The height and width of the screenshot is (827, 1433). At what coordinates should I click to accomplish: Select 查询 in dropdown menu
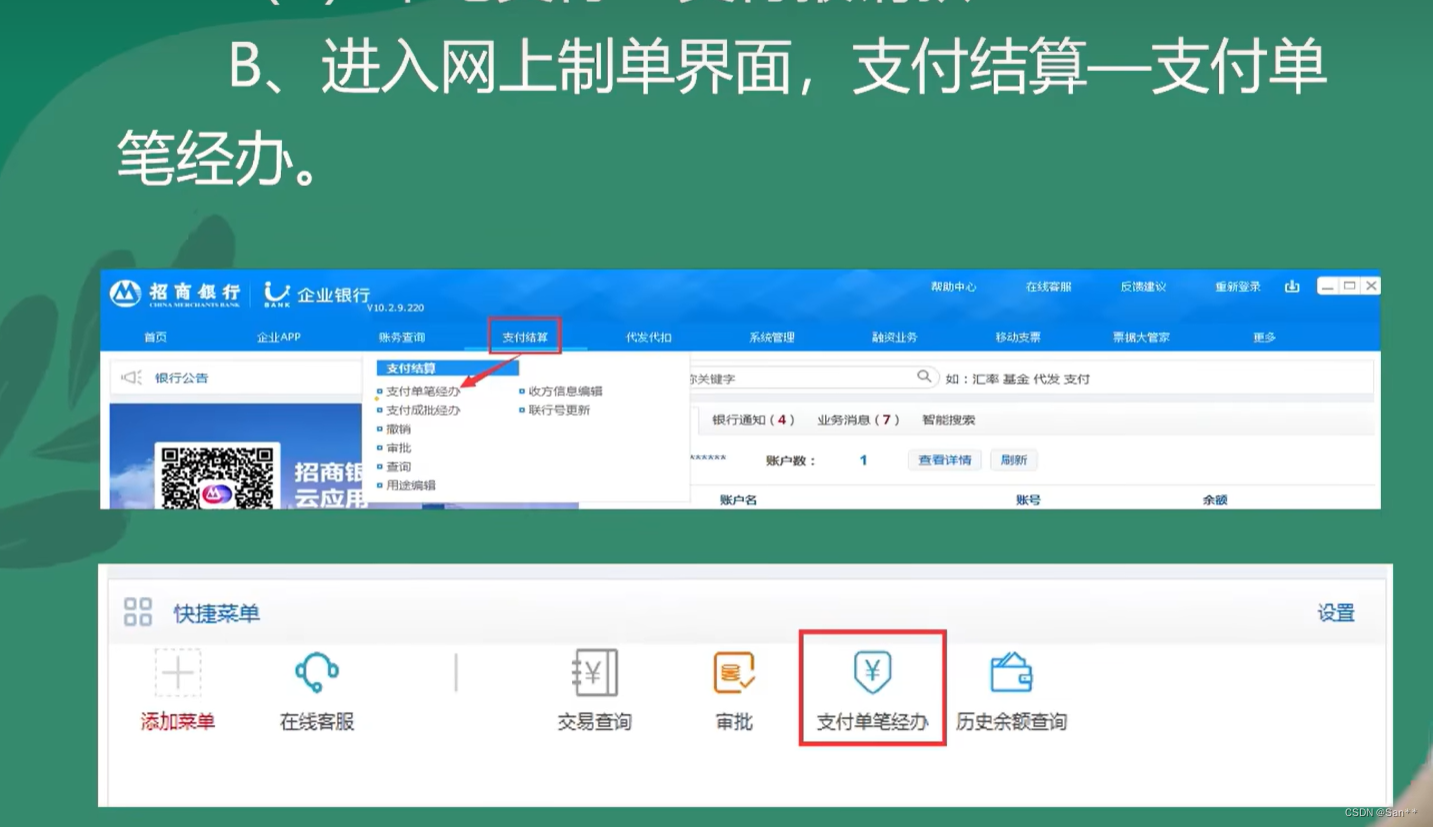point(398,467)
